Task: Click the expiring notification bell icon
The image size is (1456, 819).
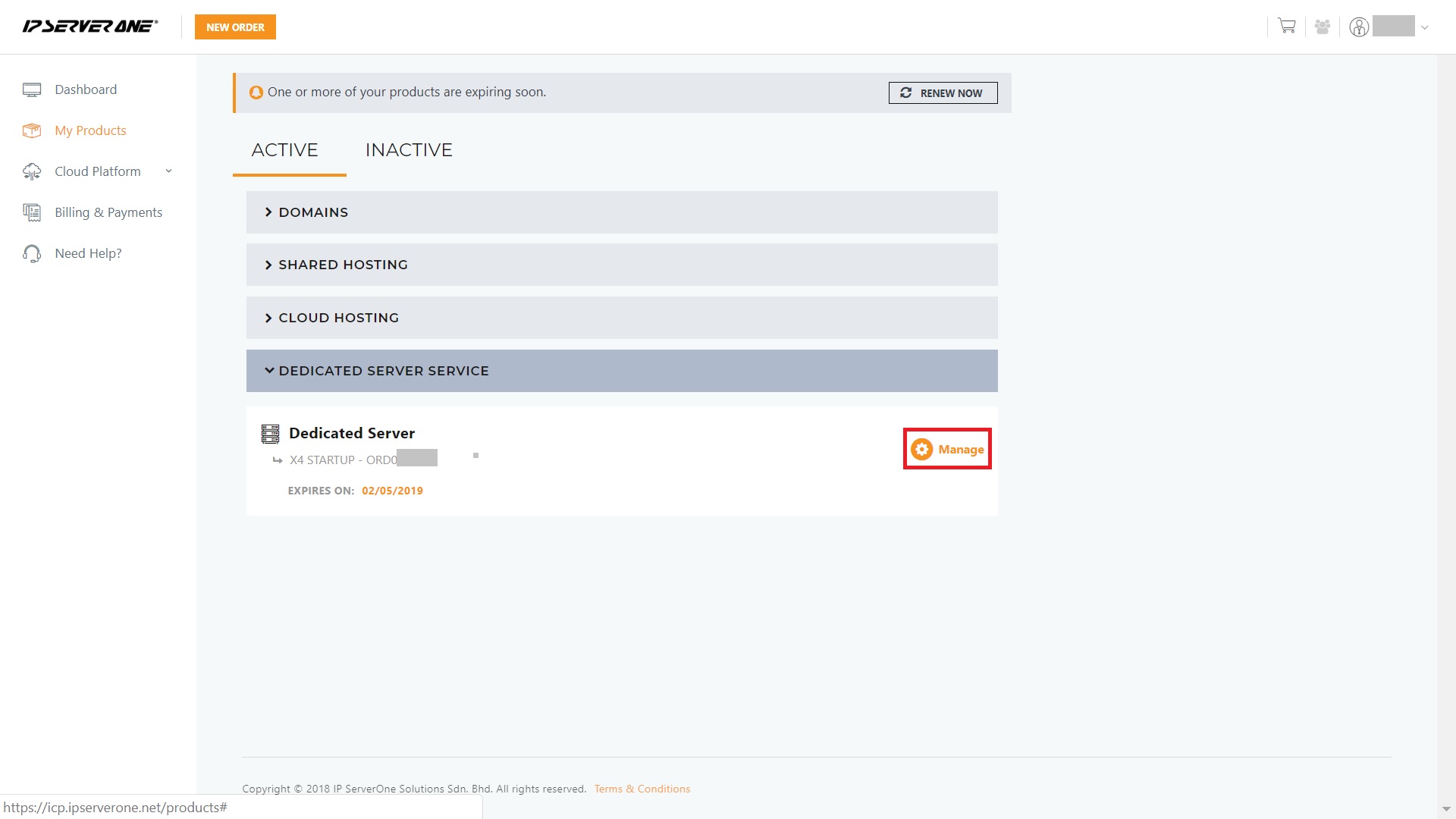Action: point(256,93)
